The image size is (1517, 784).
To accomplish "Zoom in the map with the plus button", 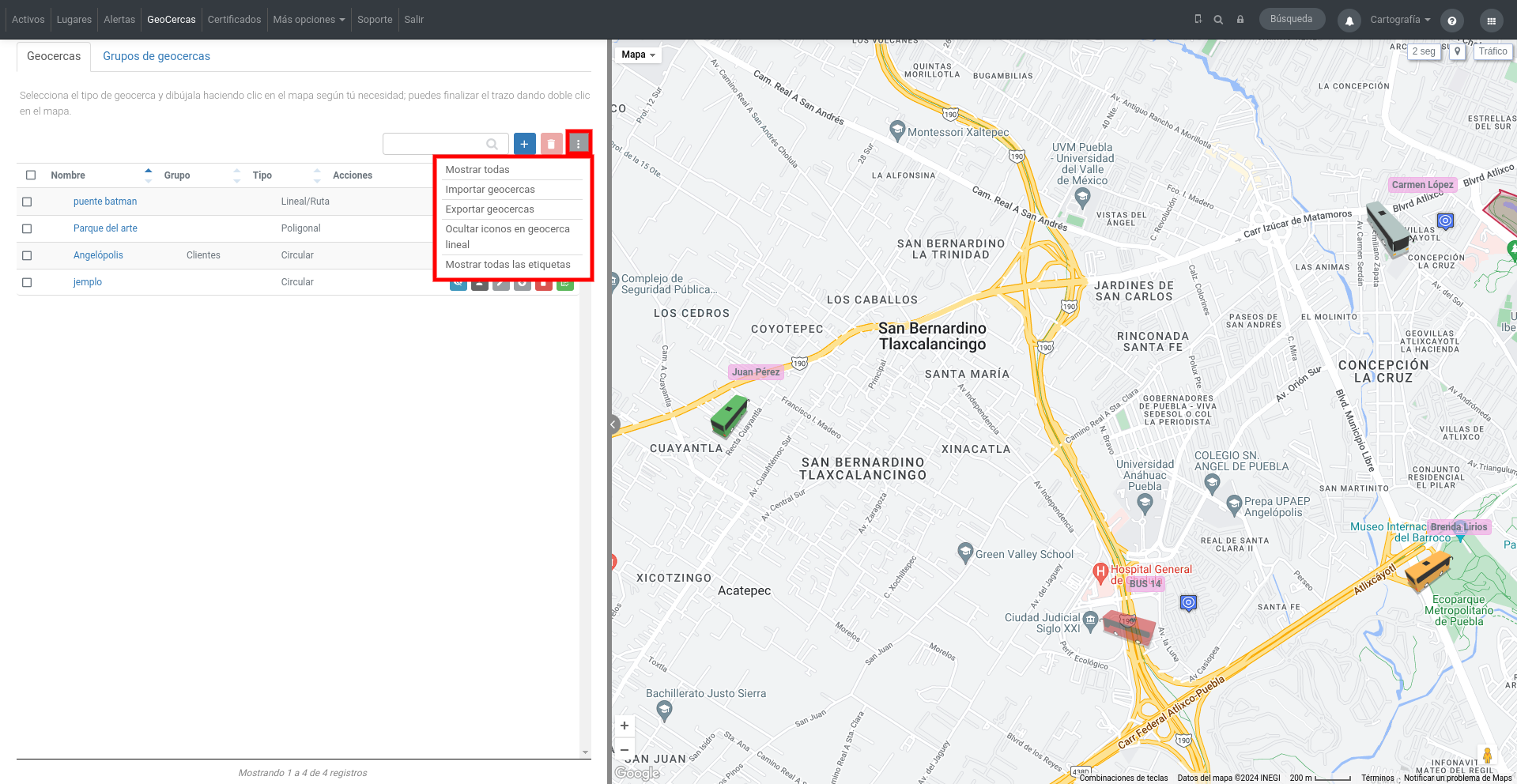I will coord(625,726).
